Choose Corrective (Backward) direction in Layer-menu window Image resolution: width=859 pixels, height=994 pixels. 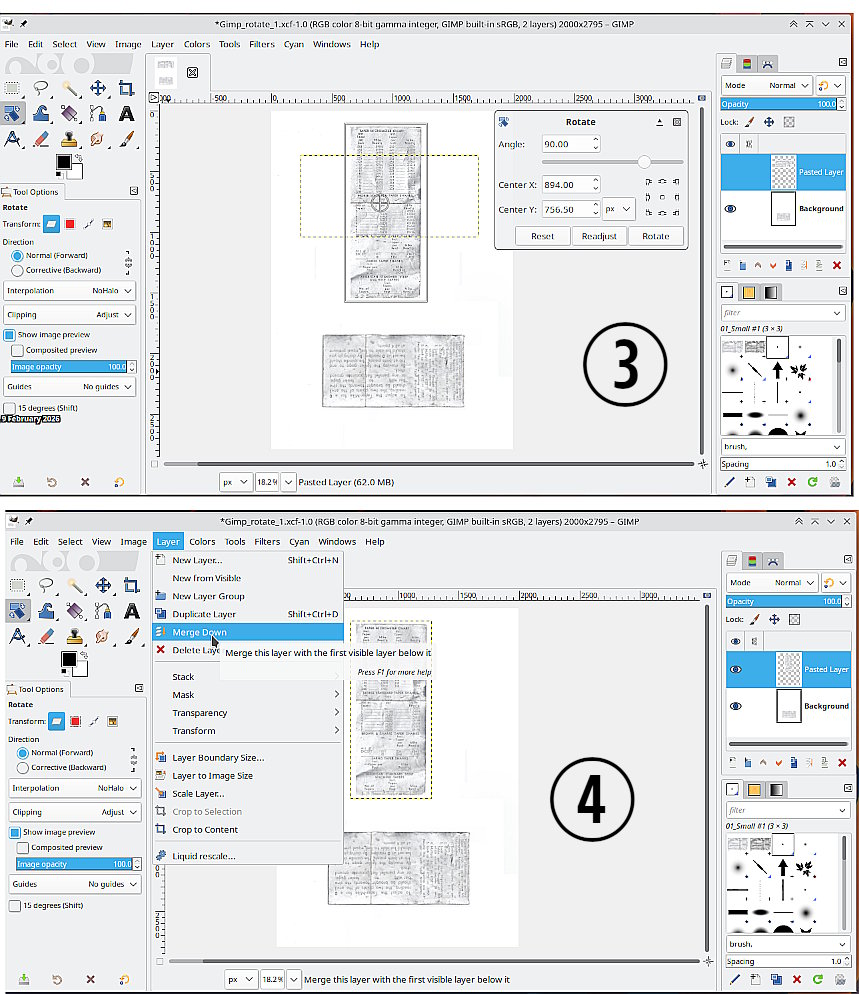(61, 768)
